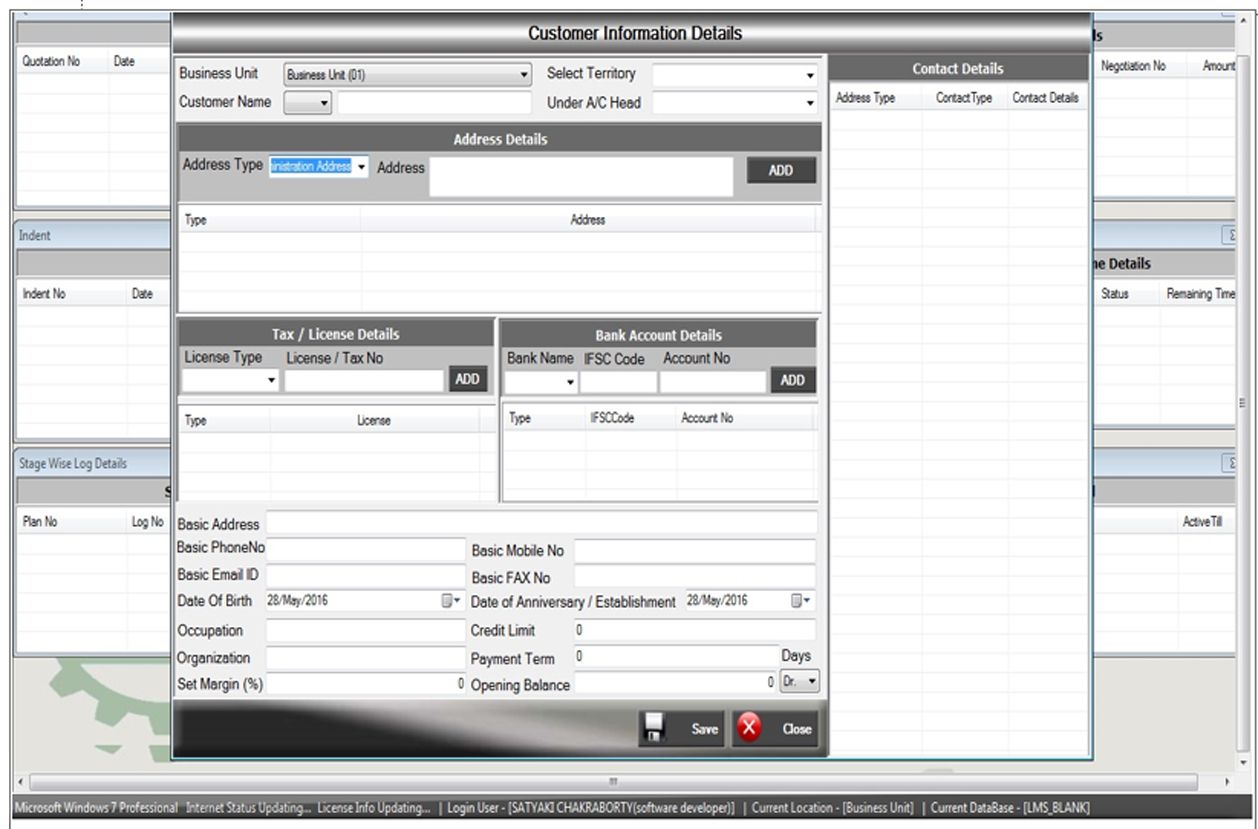1258x829 pixels.
Task: Click Internet Status Updating status text
Action: 247,808
